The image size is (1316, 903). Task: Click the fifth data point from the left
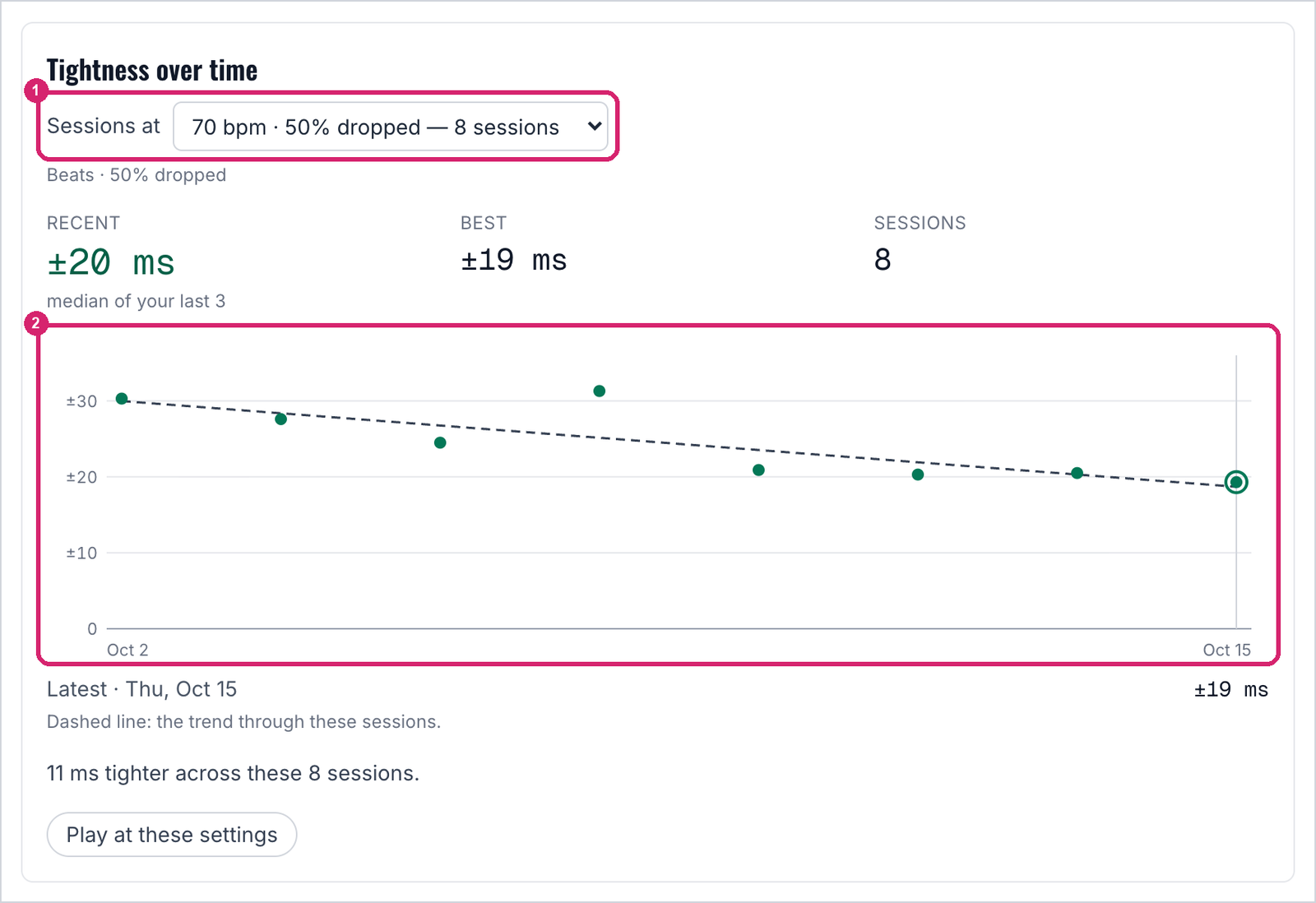[x=758, y=470]
